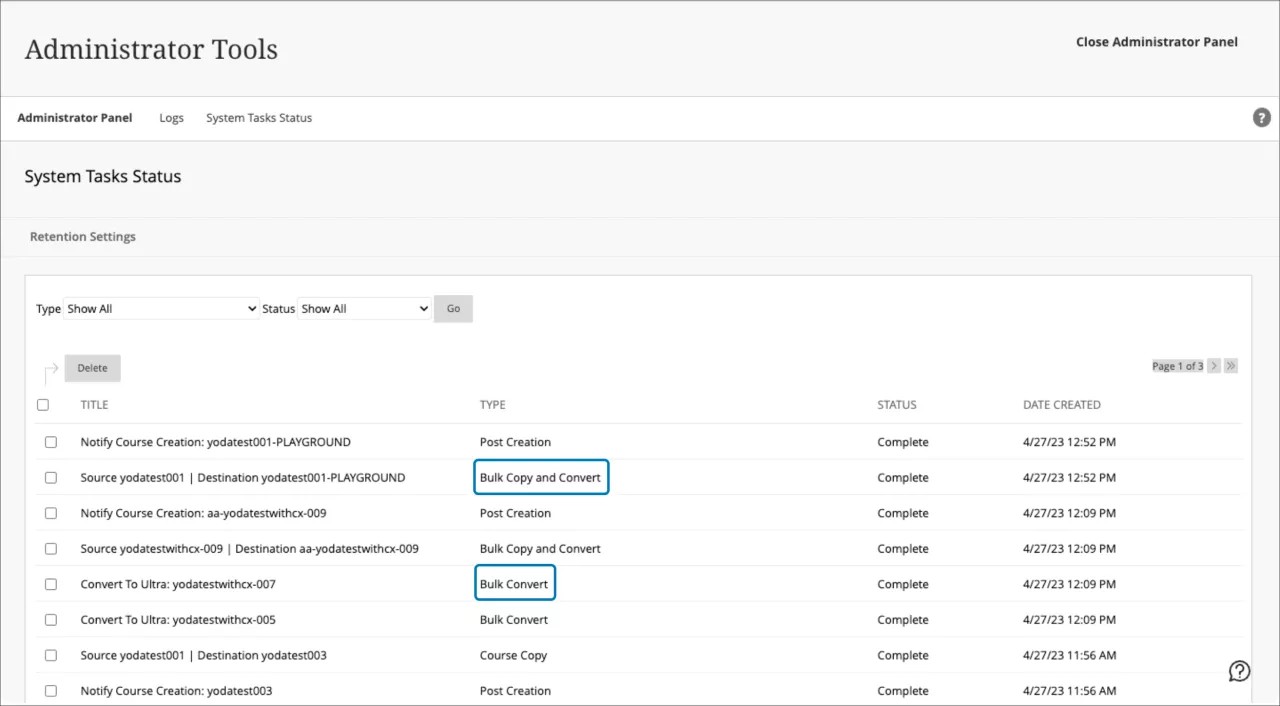Screen dimensions: 1280x706
Task: Expand the Retention Settings section
Action: pyautogui.click(x=82, y=236)
